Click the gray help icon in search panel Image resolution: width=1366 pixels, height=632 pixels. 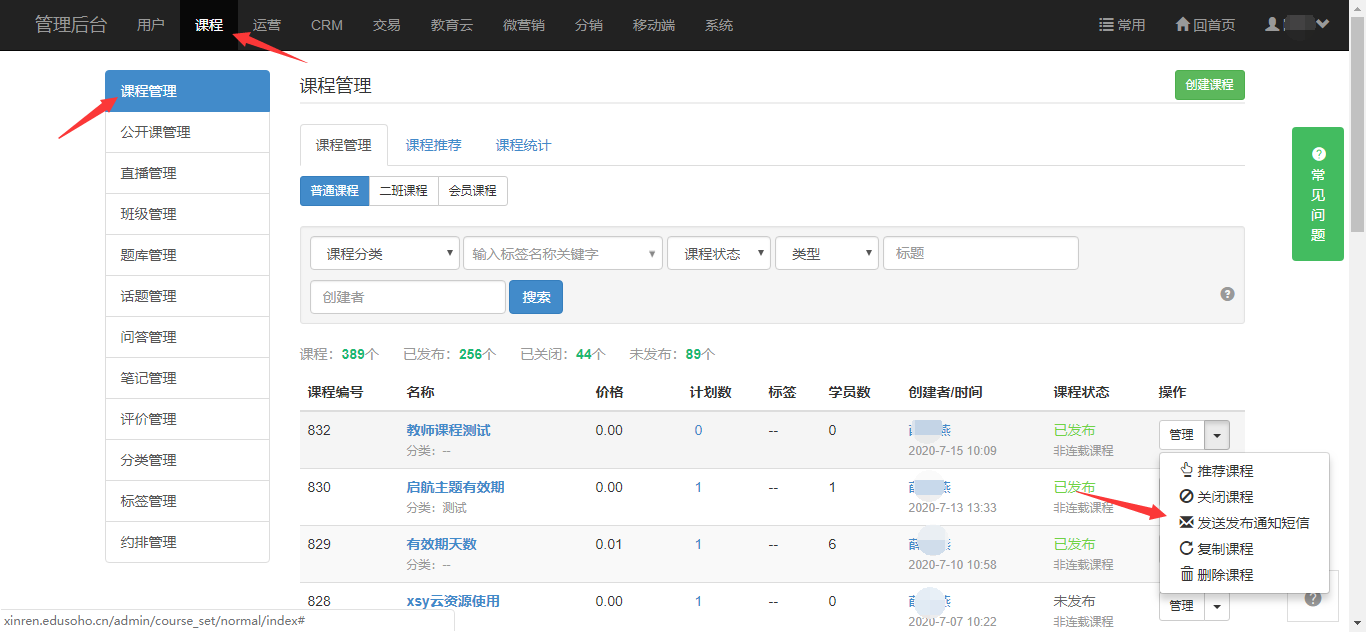pos(1227,294)
